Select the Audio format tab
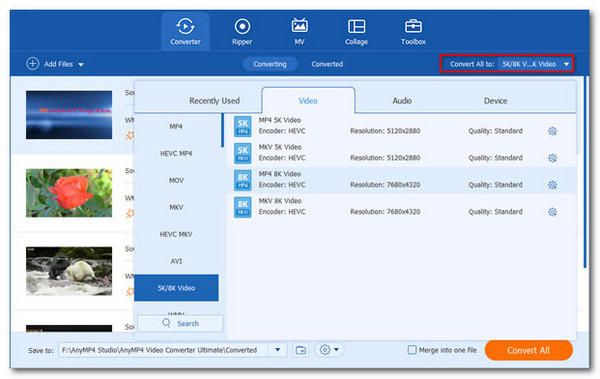Image resolution: width=600 pixels, height=379 pixels. (402, 101)
